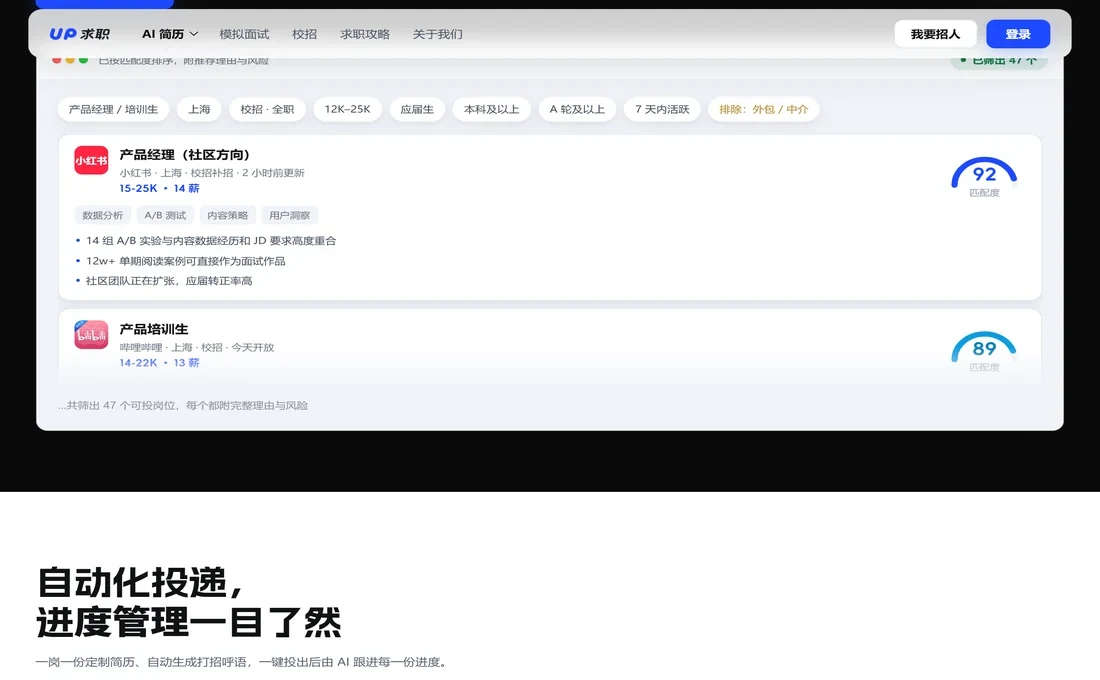This screenshot has width=1100, height=680.
Task: Click the UP求职 logo
Action: (x=79, y=34)
